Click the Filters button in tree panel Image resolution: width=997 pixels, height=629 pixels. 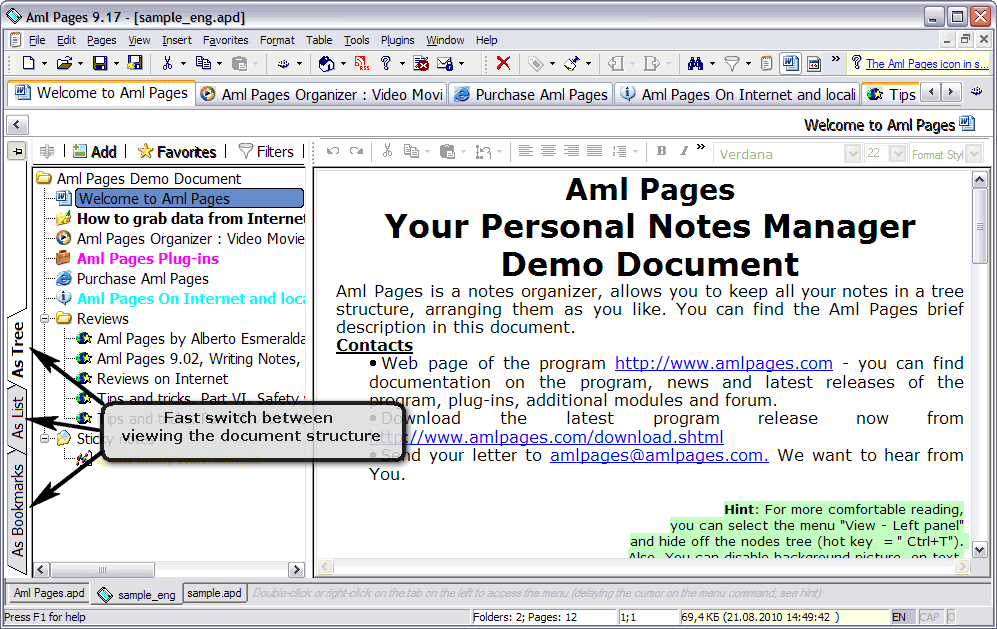pos(266,151)
